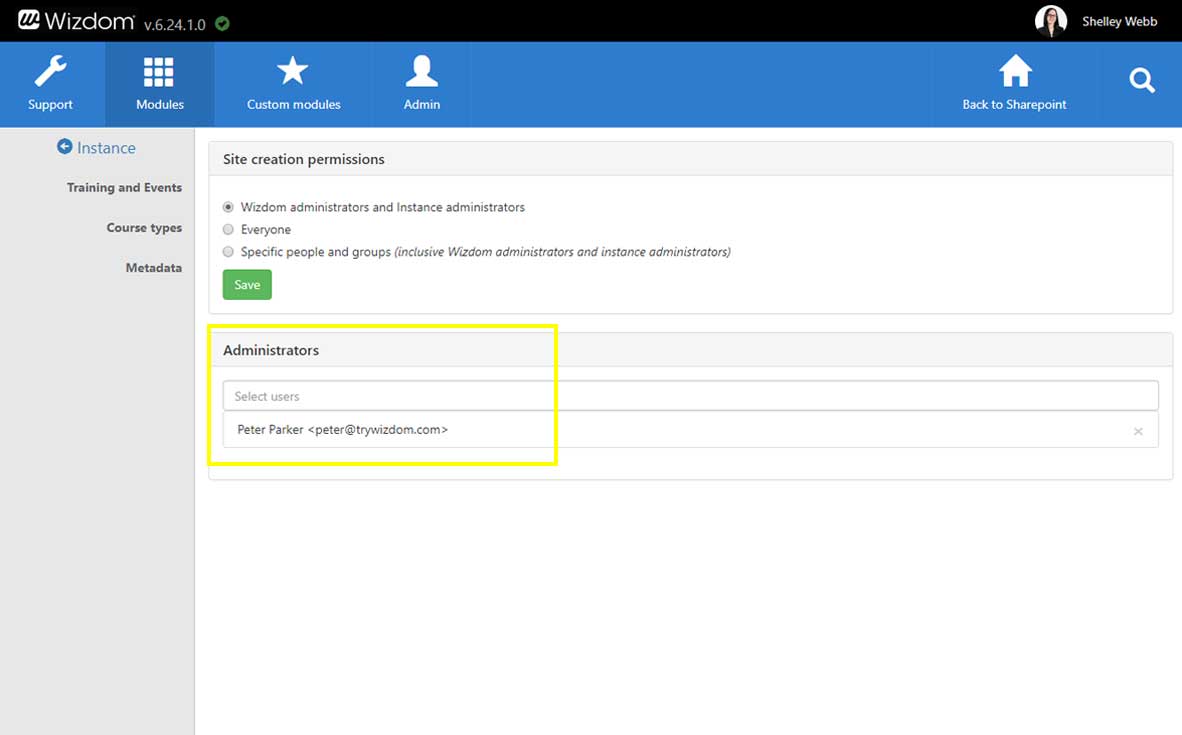Viewport: 1182px width, 735px height.
Task: Open the Modules grid icon
Action: [159, 73]
